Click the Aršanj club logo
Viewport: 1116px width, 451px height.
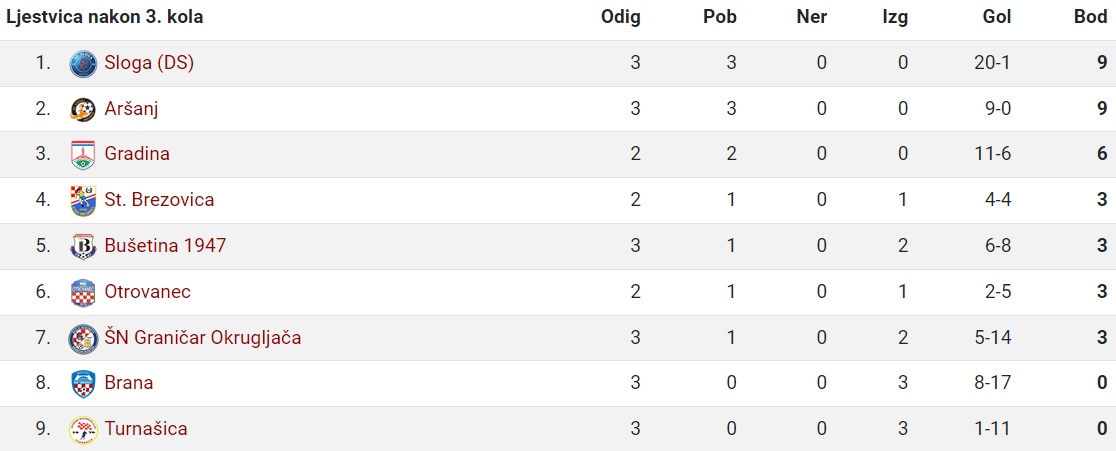[83, 109]
